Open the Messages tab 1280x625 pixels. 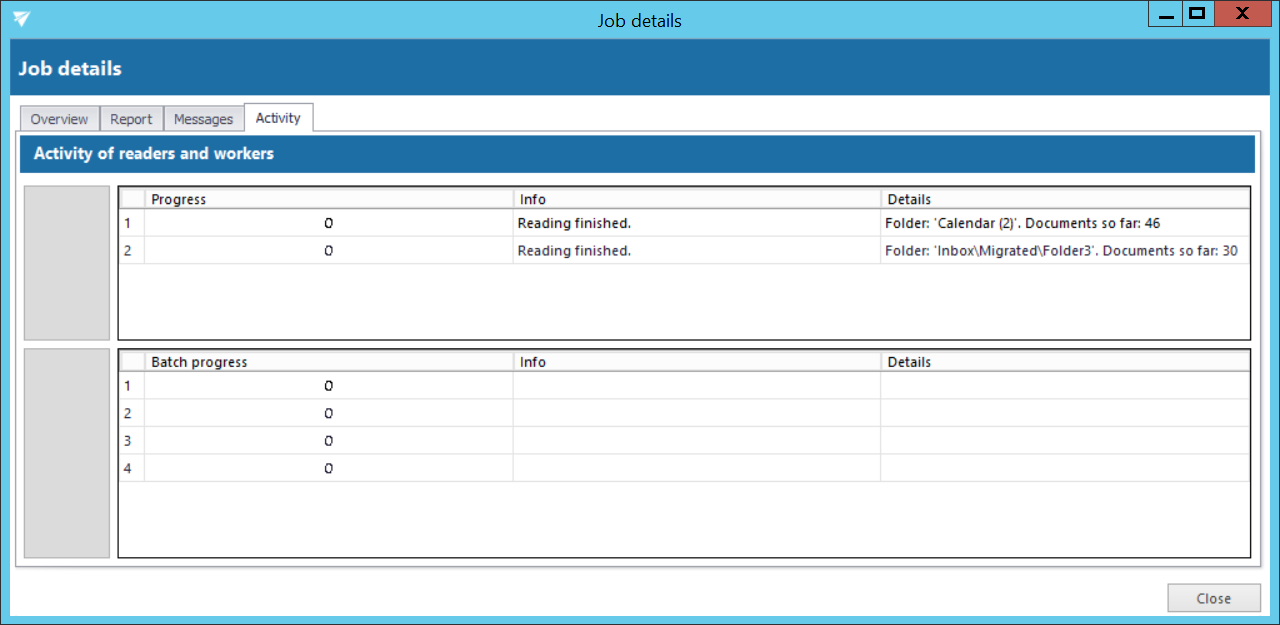coord(203,119)
